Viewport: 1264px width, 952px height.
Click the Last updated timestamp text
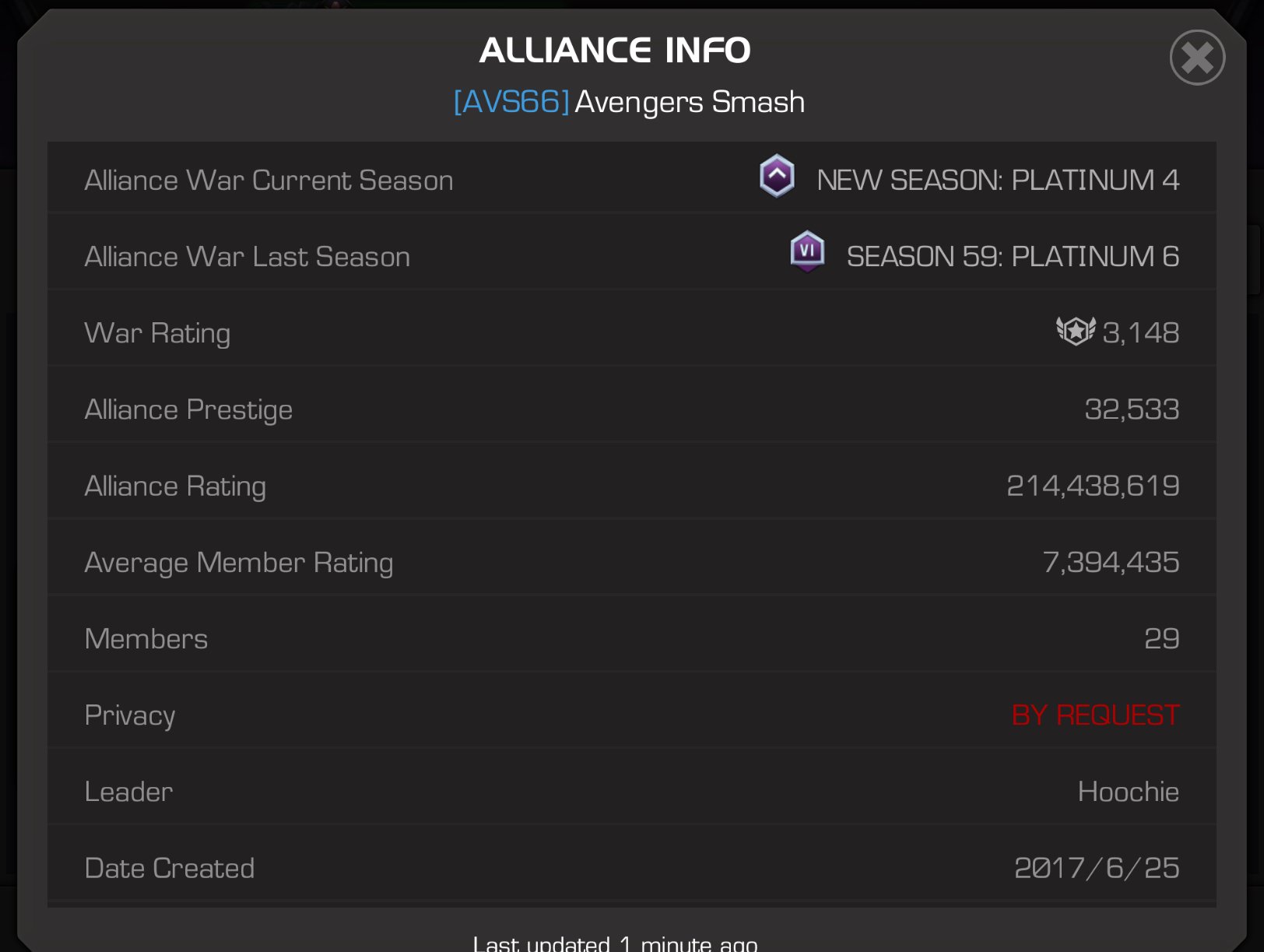point(615,943)
